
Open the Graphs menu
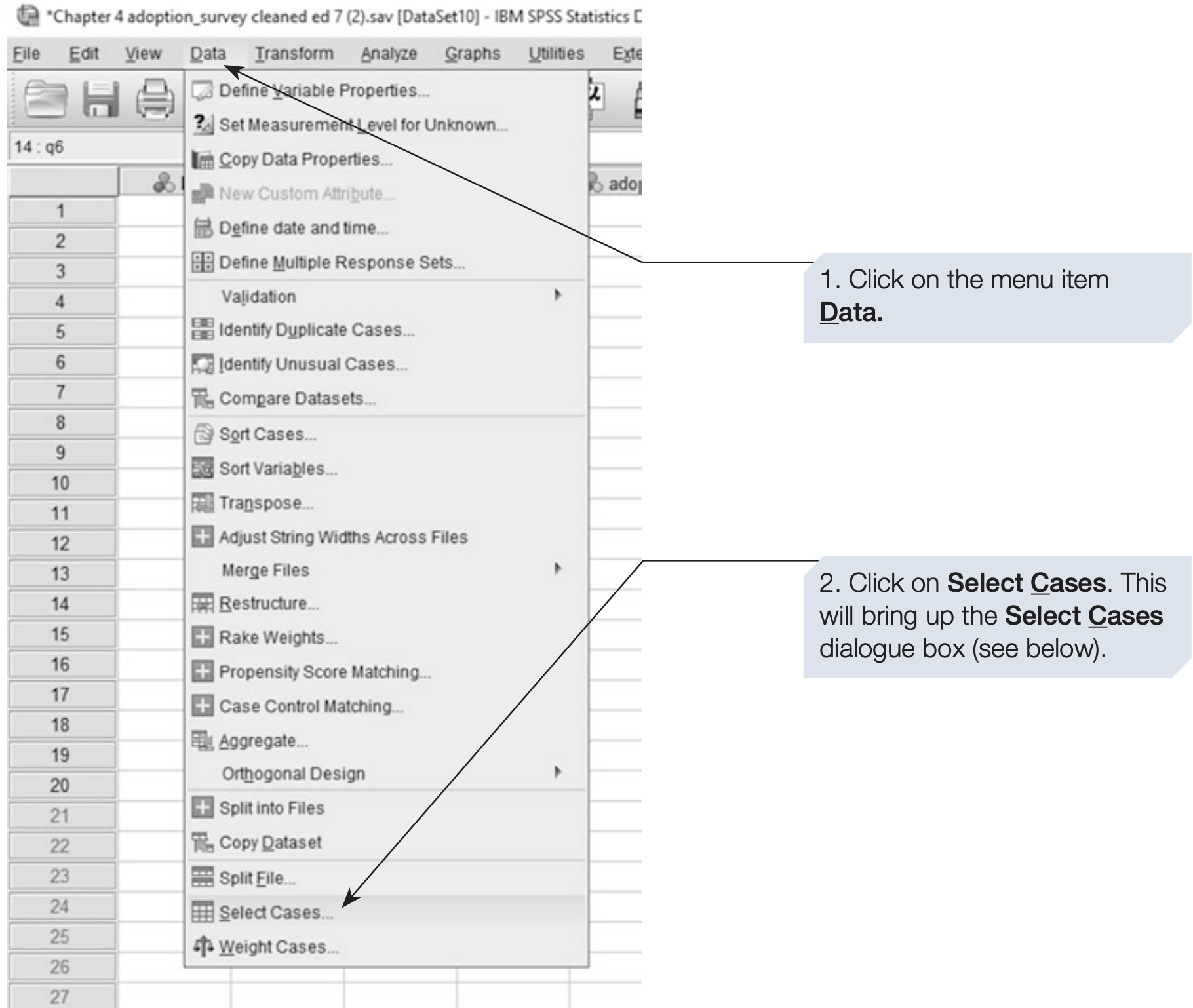click(x=472, y=54)
